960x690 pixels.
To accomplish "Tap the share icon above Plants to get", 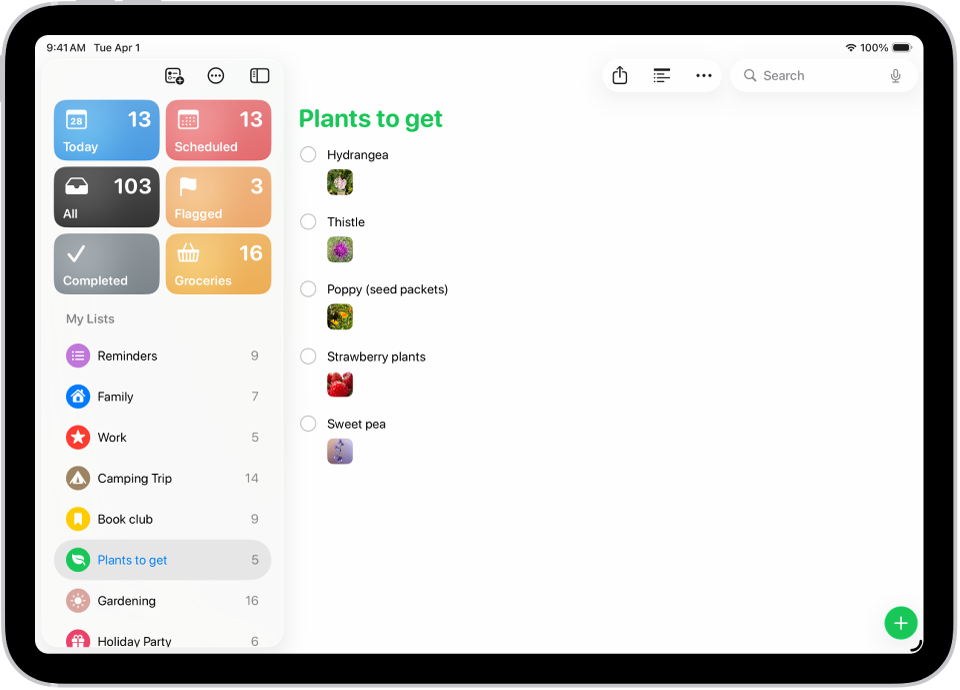I will point(620,75).
